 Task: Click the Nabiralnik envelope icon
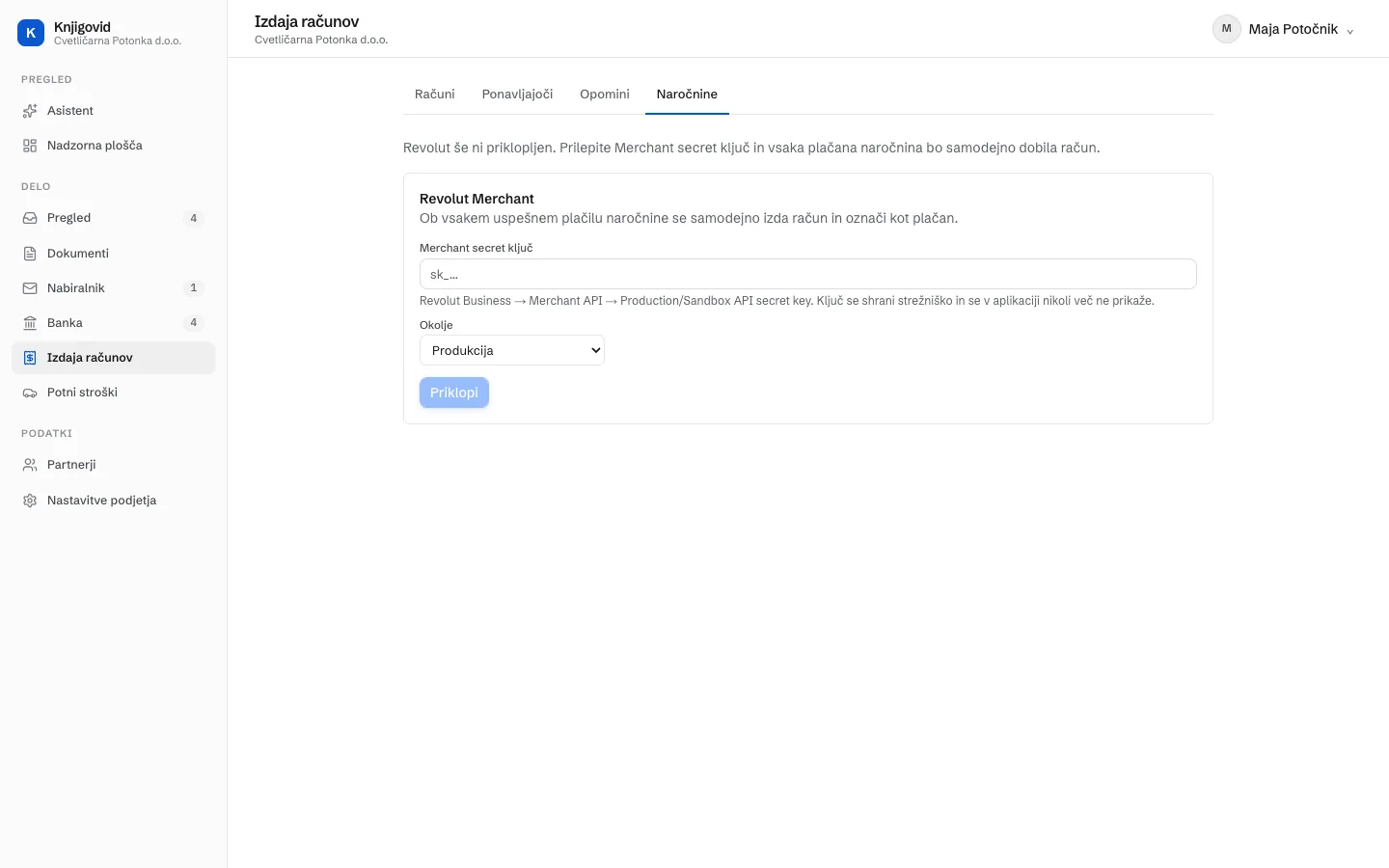coord(30,288)
